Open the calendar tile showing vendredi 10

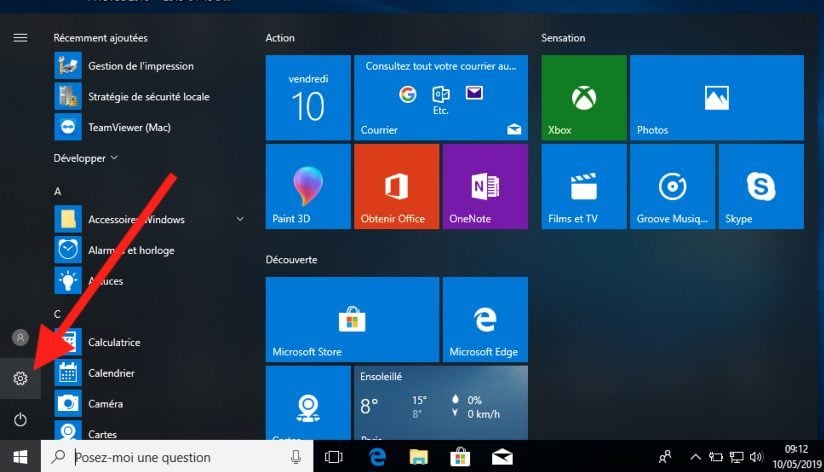click(x=308, y=98)
